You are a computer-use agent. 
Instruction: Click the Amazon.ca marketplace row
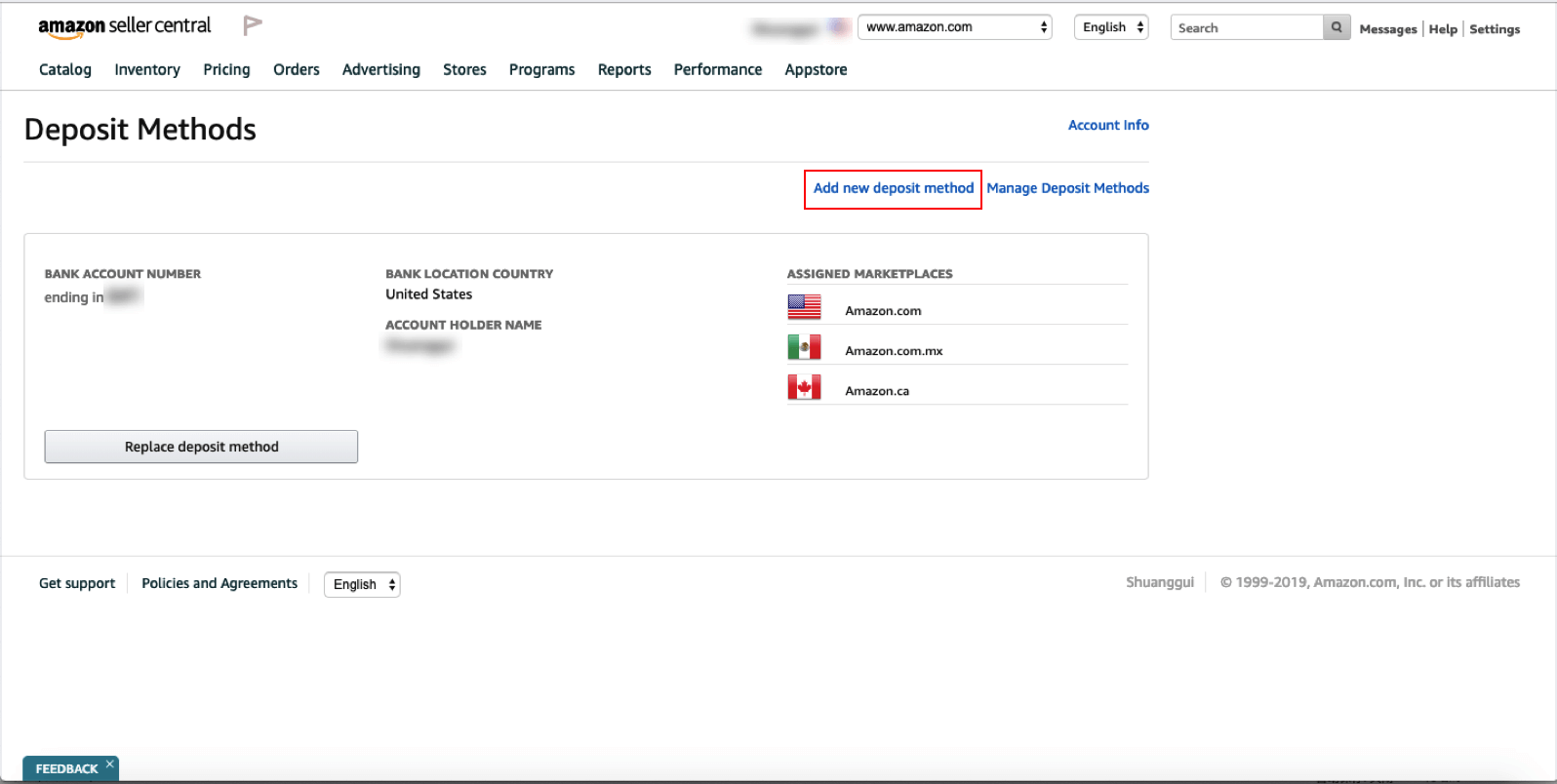point(957,387)
